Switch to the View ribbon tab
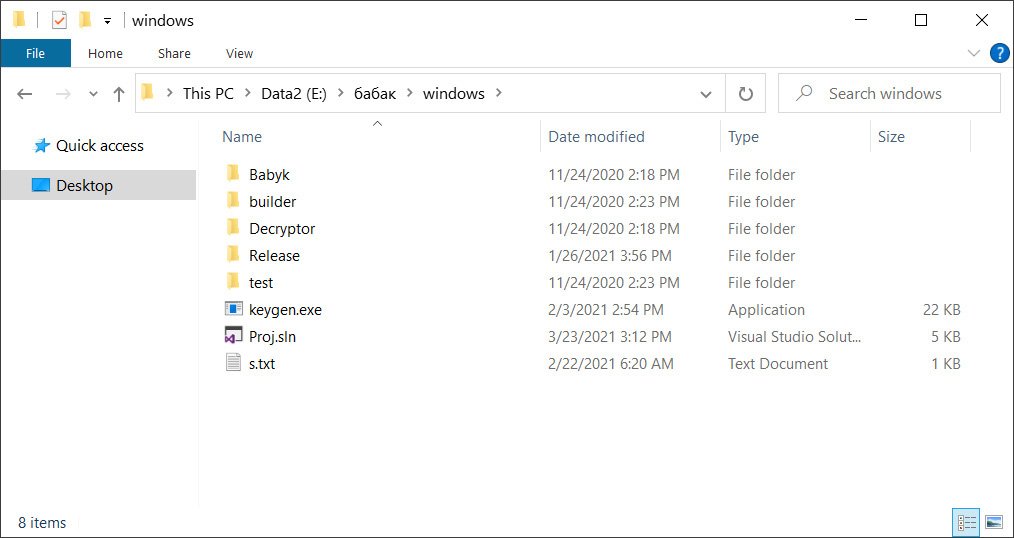The image size is (1014, 538). [x=239, y=53]
